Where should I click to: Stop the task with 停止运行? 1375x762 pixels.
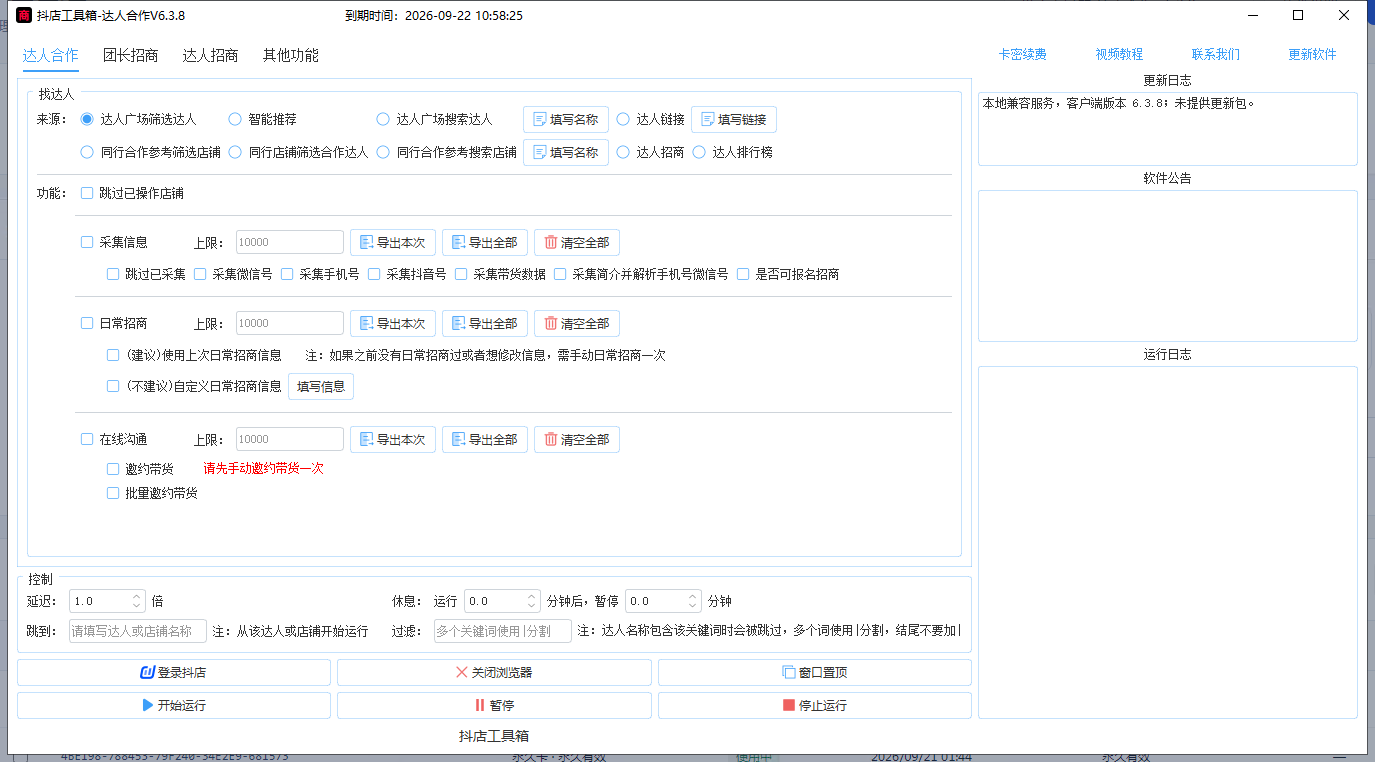pos(814,705)
